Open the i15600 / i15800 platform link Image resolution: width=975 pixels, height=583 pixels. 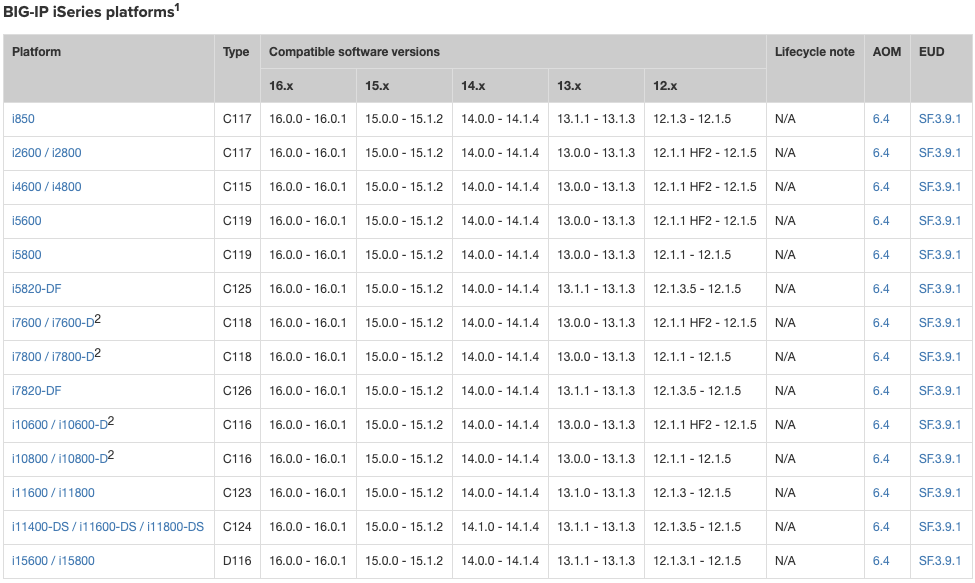tap(53, 561)
